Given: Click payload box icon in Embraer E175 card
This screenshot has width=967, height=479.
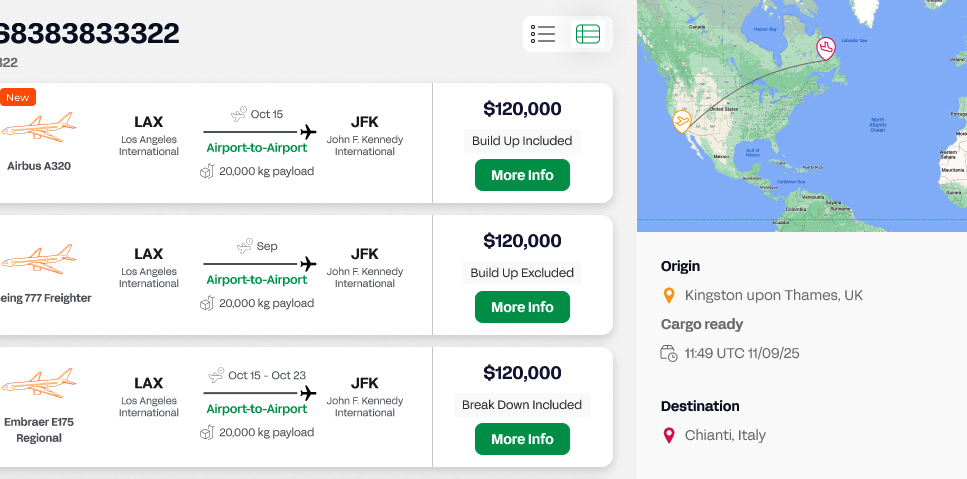Looking at the screenshot, I should [x=207, y=433].
